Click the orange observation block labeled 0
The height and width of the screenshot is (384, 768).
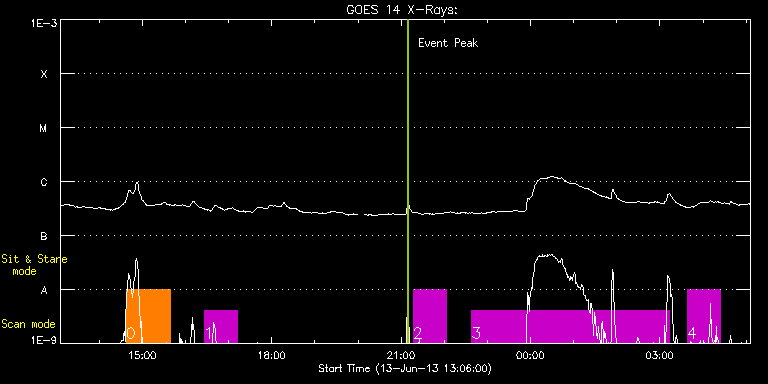coord(148,316)
